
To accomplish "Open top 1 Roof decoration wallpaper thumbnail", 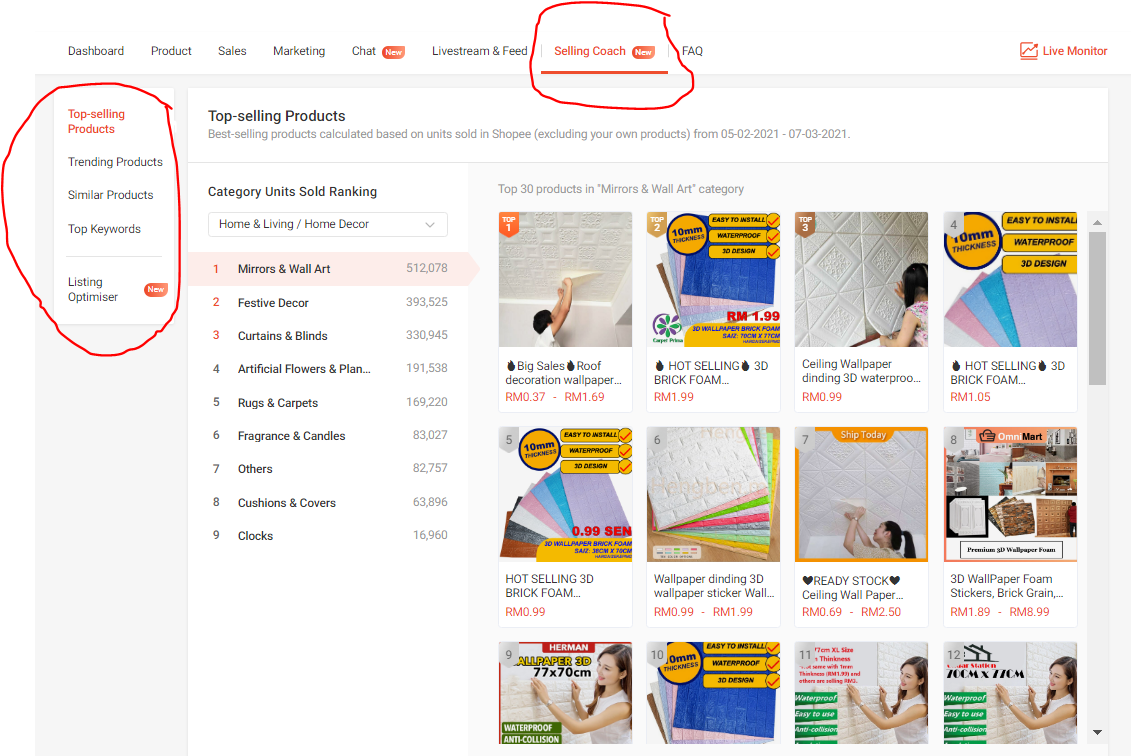I will coord(566,279).
